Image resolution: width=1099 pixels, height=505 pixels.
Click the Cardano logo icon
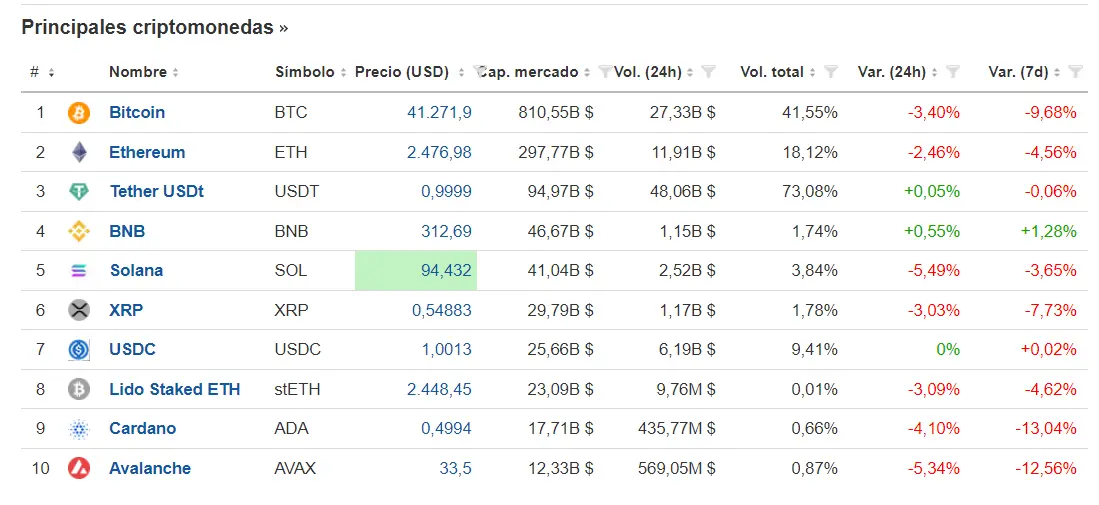(x=79, y=429)
